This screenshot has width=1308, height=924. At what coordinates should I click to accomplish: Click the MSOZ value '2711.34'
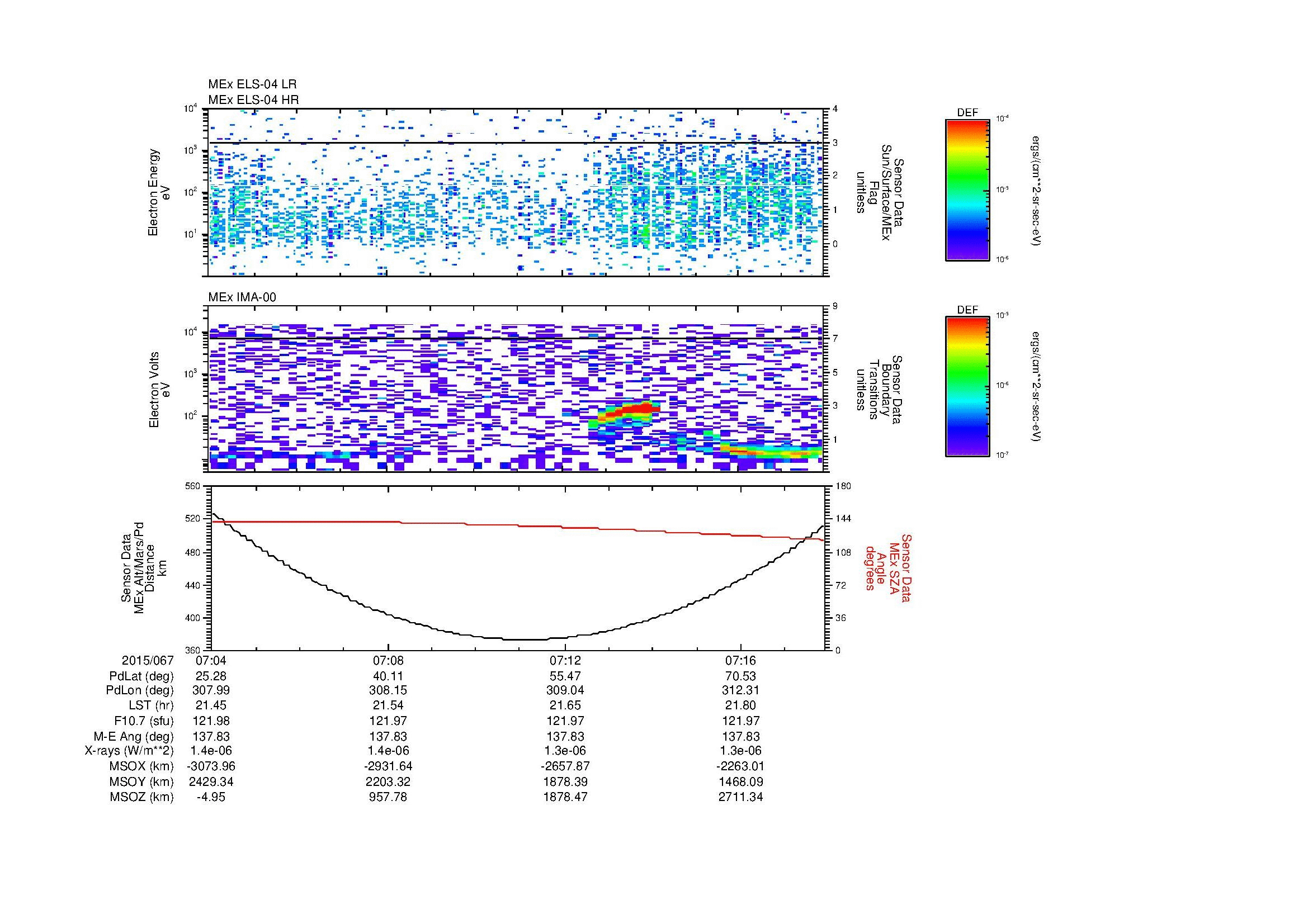click(740, 797)
